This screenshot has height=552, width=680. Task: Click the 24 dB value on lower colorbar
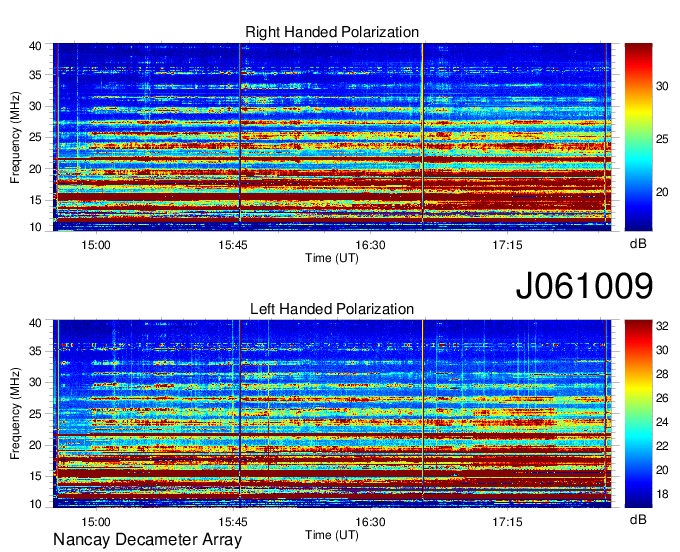tap(662, 422)
